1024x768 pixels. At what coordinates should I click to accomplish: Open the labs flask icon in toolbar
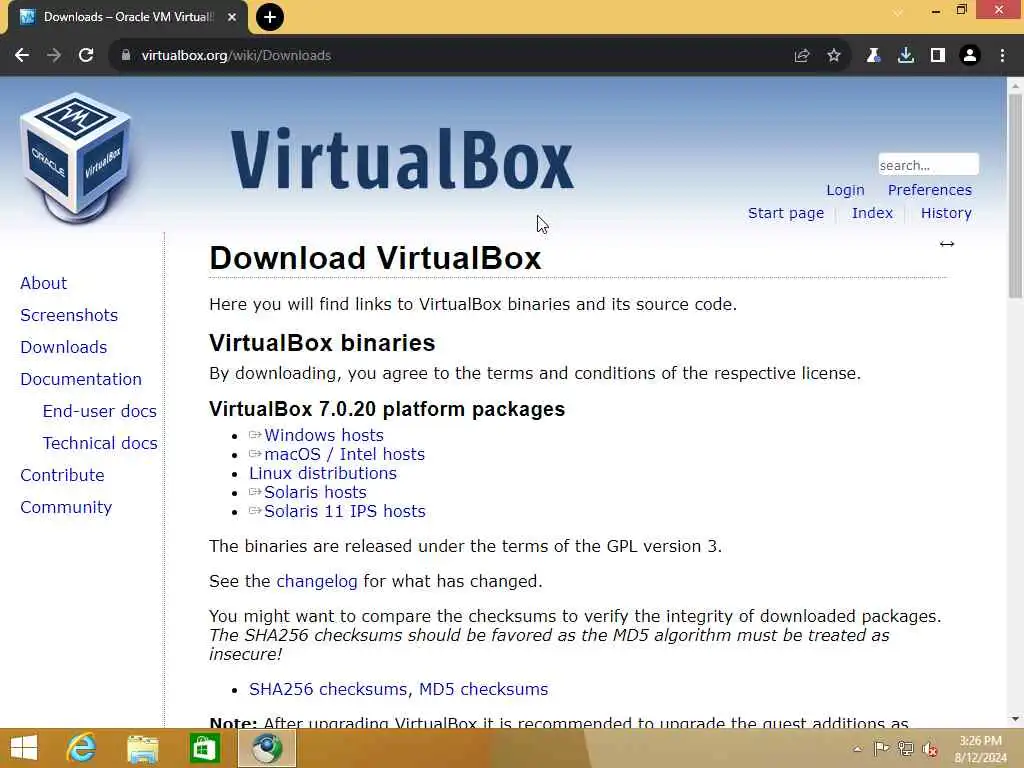[x=873, y=56]
